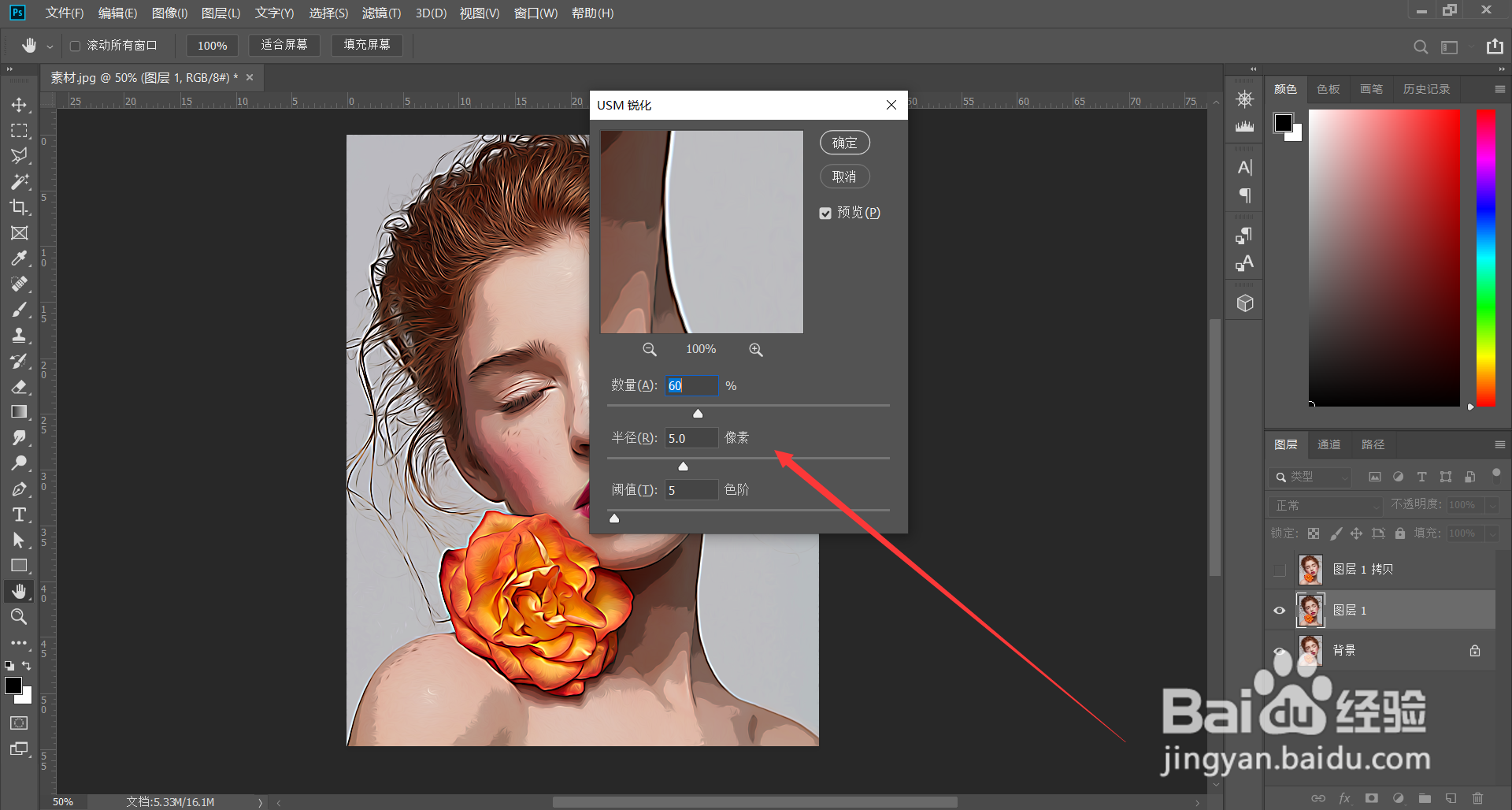Hide the 图层 1 layer
This screenshot has height=810, width=1512.
1280,611
